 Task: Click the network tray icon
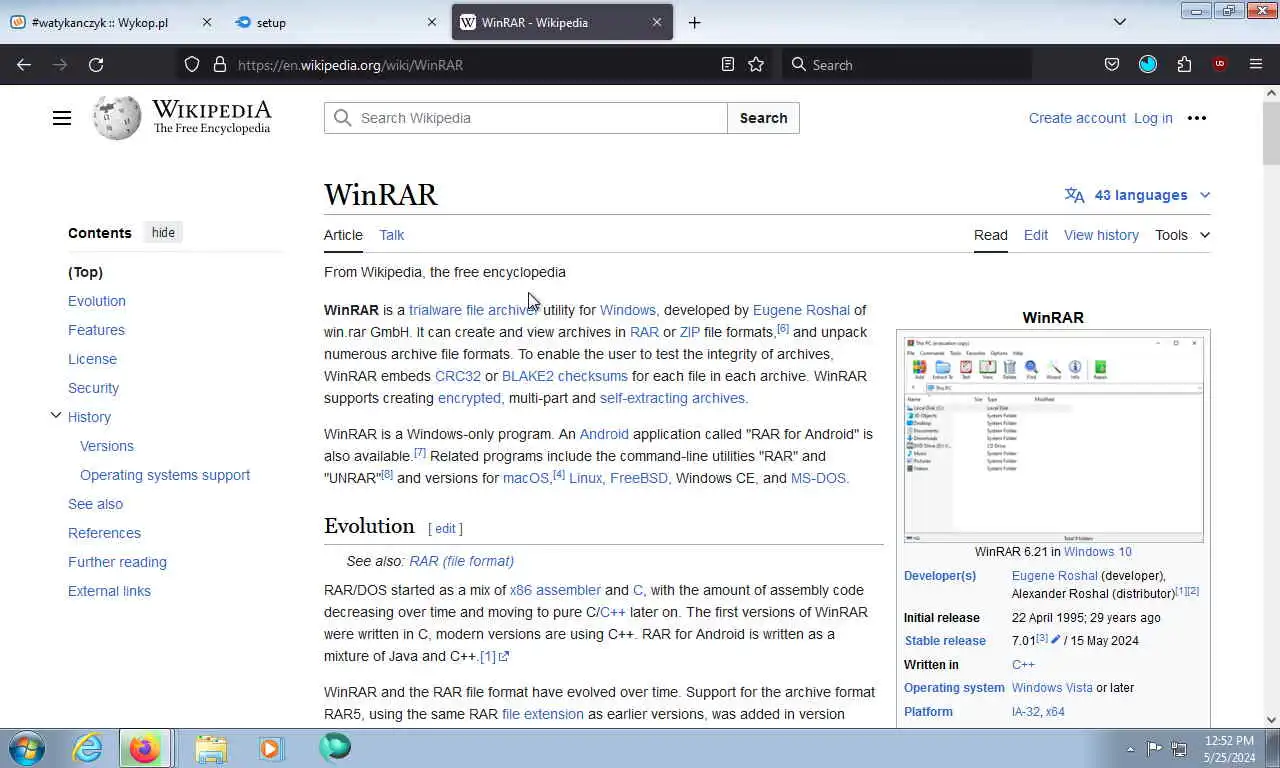1179,748
